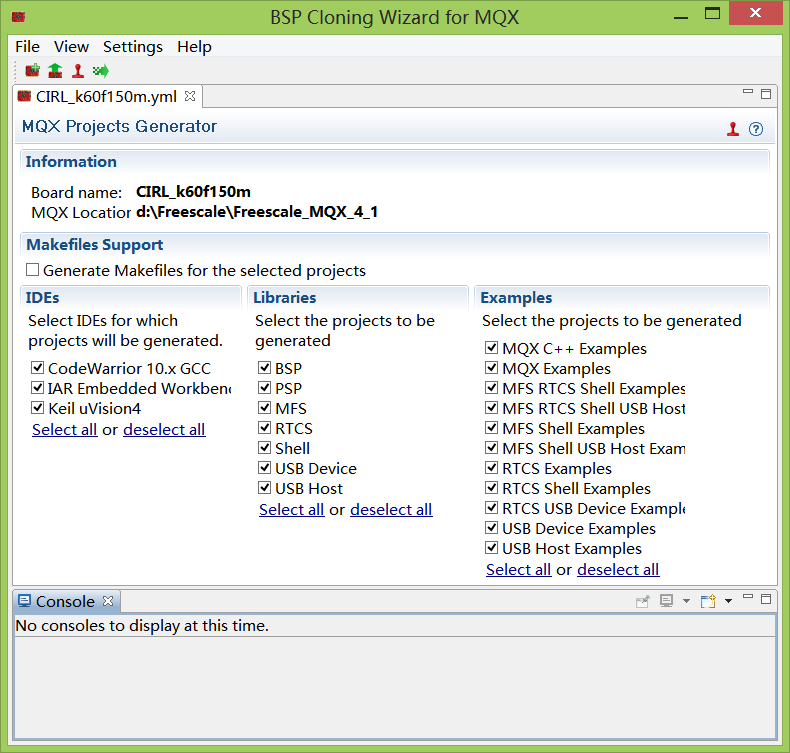Click the red stamp icon in main toolbar

tap(78, 71)
